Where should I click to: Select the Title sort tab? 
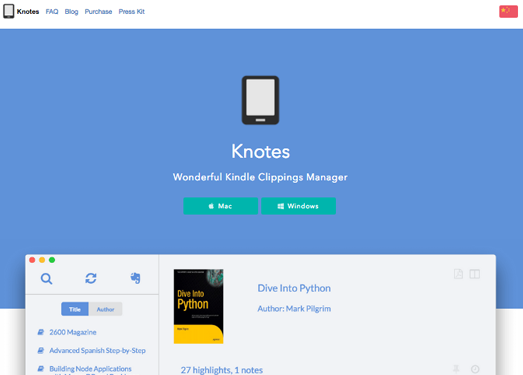(75, 309)
